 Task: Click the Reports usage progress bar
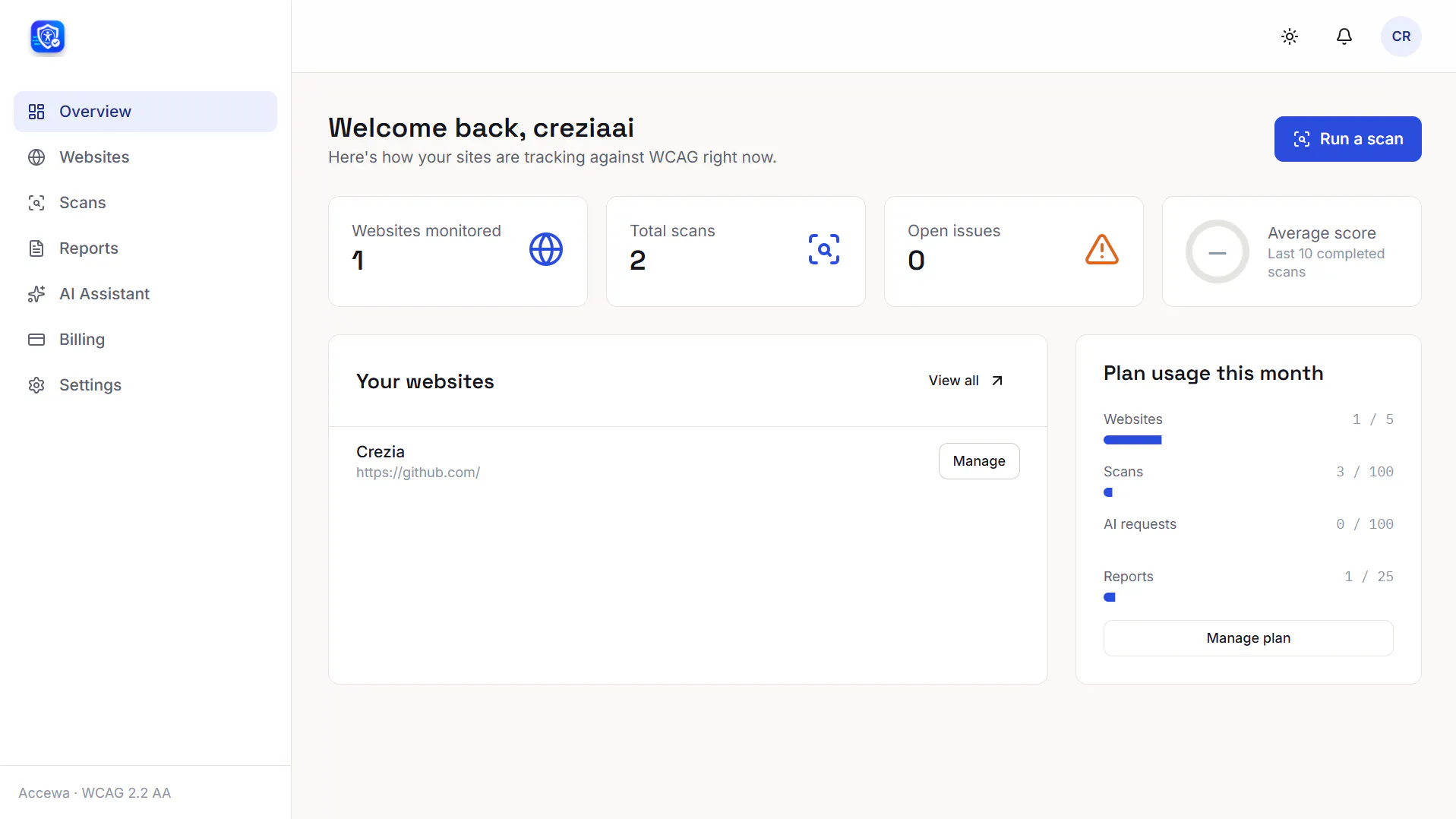pyautogui.click(x=1248, y=597)
